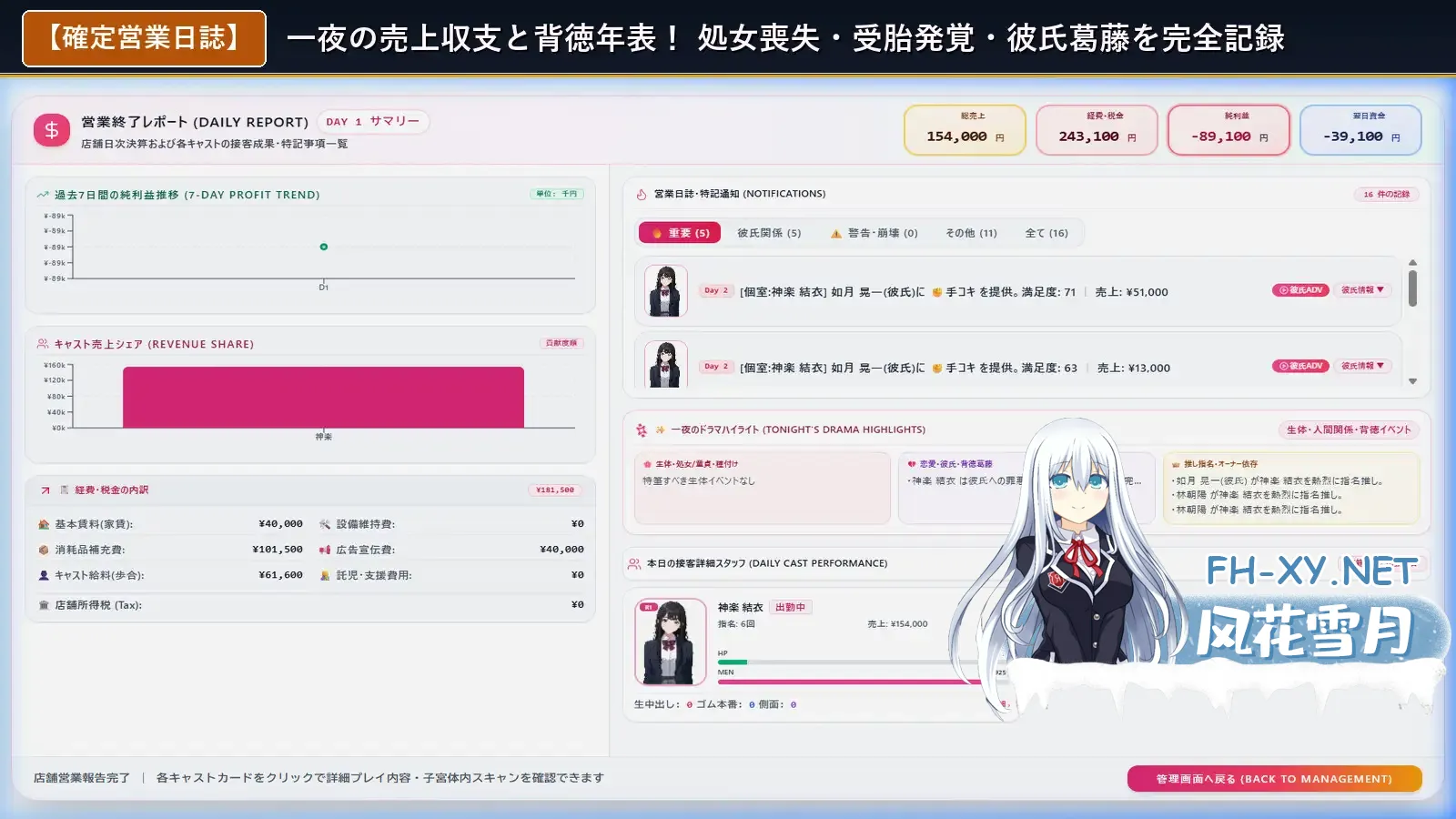The width and height of the screenshot is (1456, 819).
Task: Open the 警告・崩壊 (0) tab
Action: coord(874,233)
